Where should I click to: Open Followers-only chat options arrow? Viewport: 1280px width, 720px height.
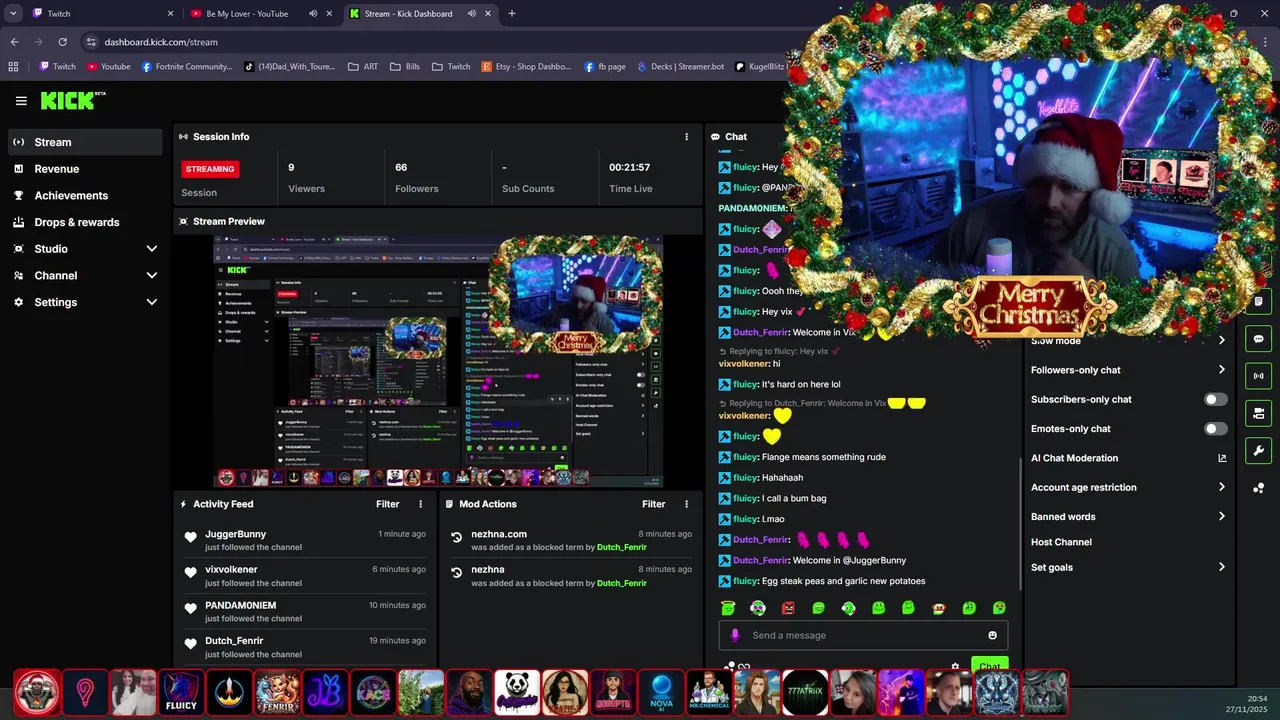tap(1221, 370)
